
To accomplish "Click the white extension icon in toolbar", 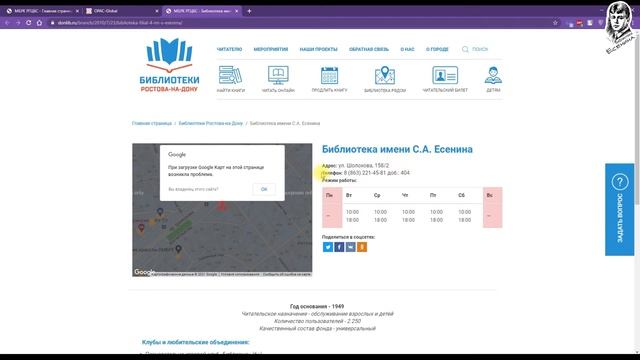I will pos(590,23).
